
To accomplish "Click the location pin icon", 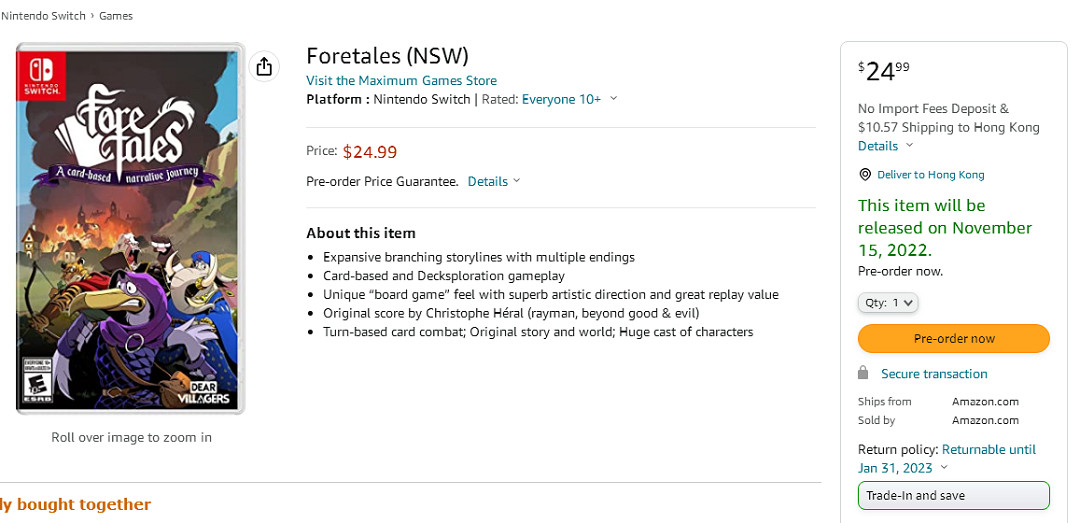I will click(x=865, y=174).
